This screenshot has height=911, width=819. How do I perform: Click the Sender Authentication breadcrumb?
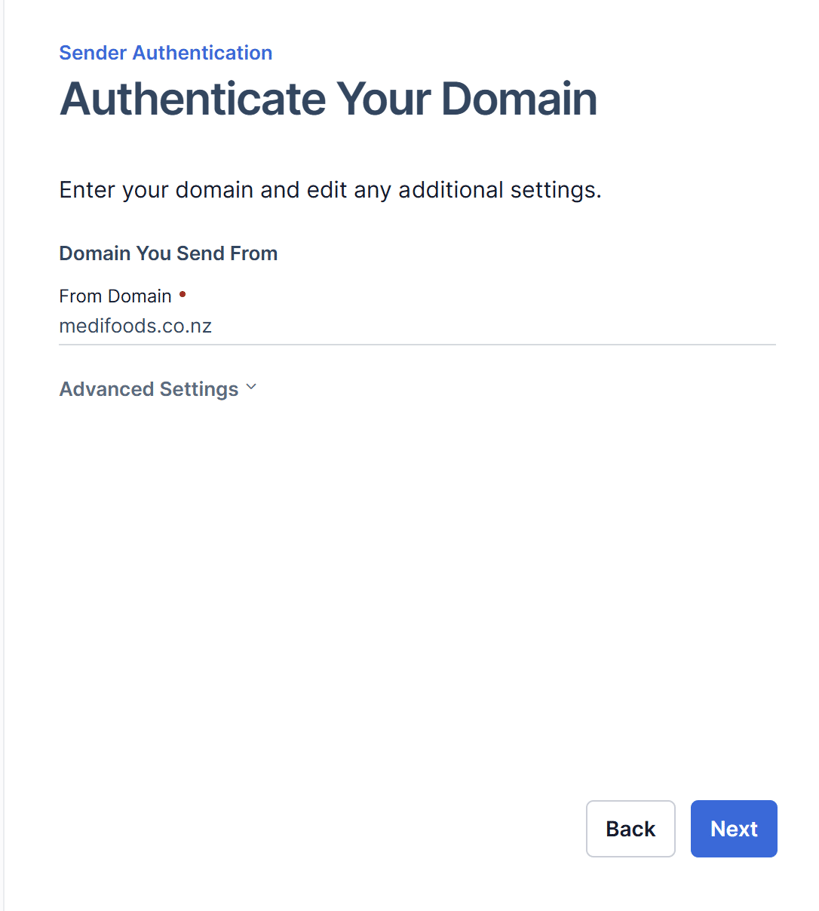tap(165, 52)
